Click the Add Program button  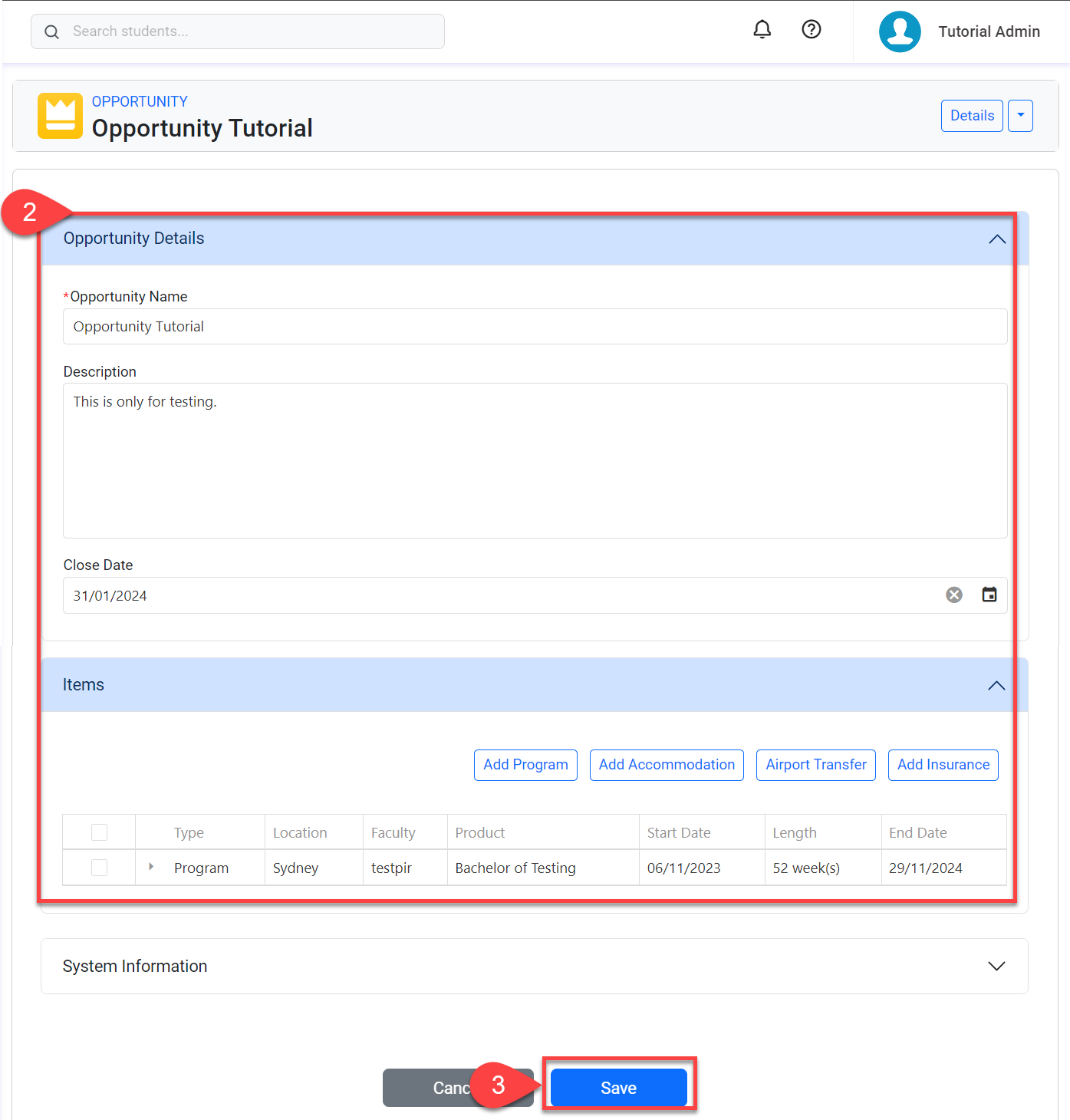[525, 765]
